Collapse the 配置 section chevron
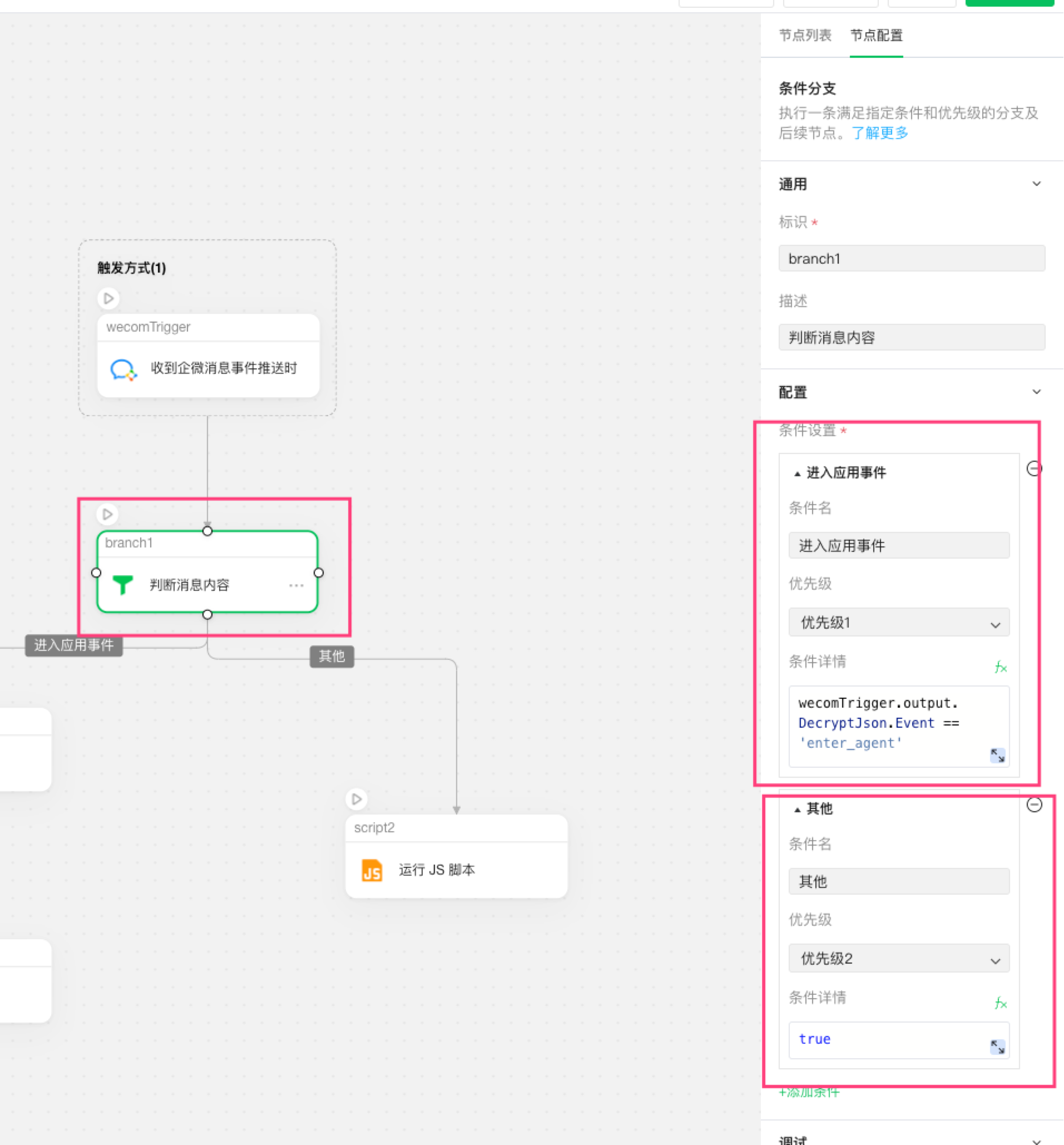Screen dimensions: 1064x1145 (x=1036, y=392)
